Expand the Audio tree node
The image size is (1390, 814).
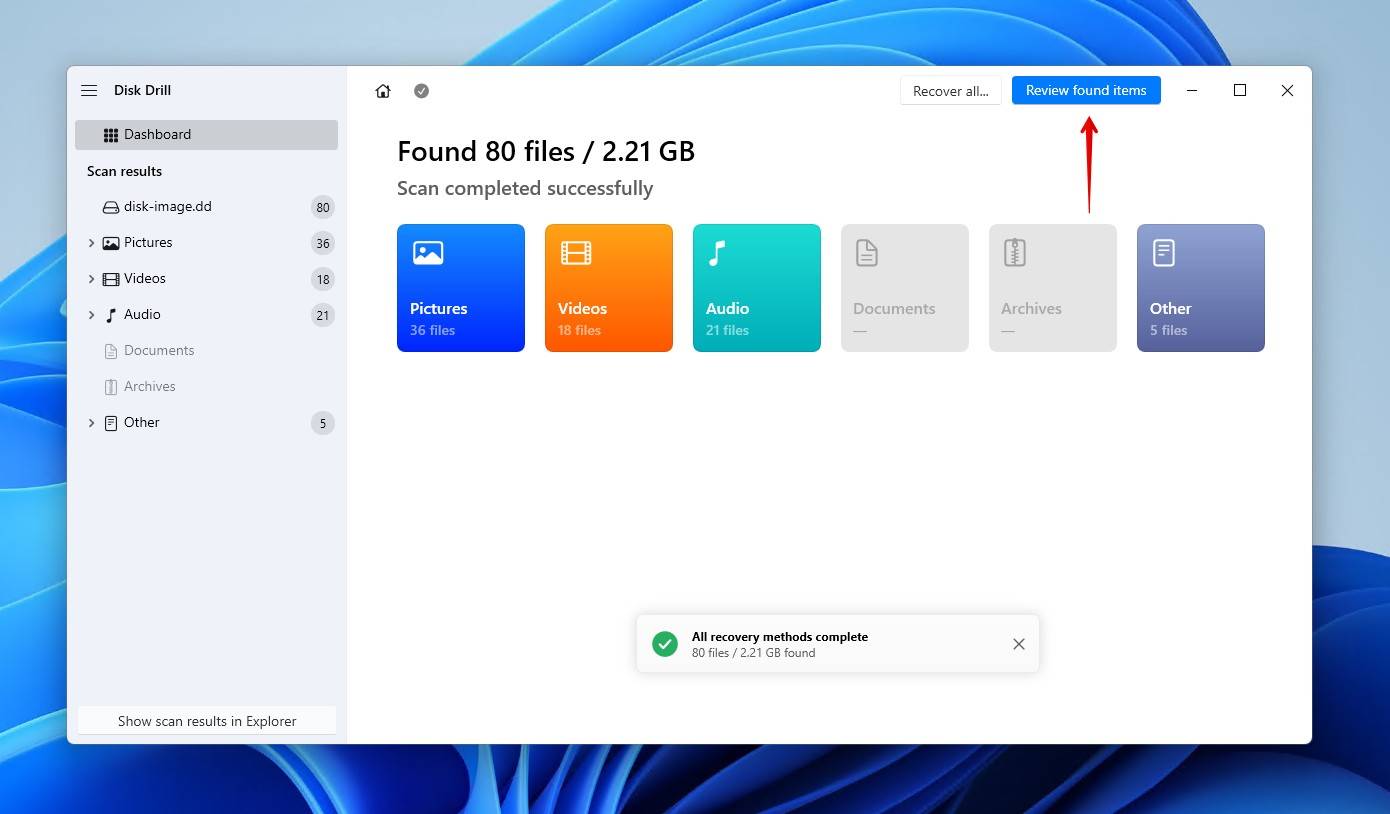[x=91, y=315]
